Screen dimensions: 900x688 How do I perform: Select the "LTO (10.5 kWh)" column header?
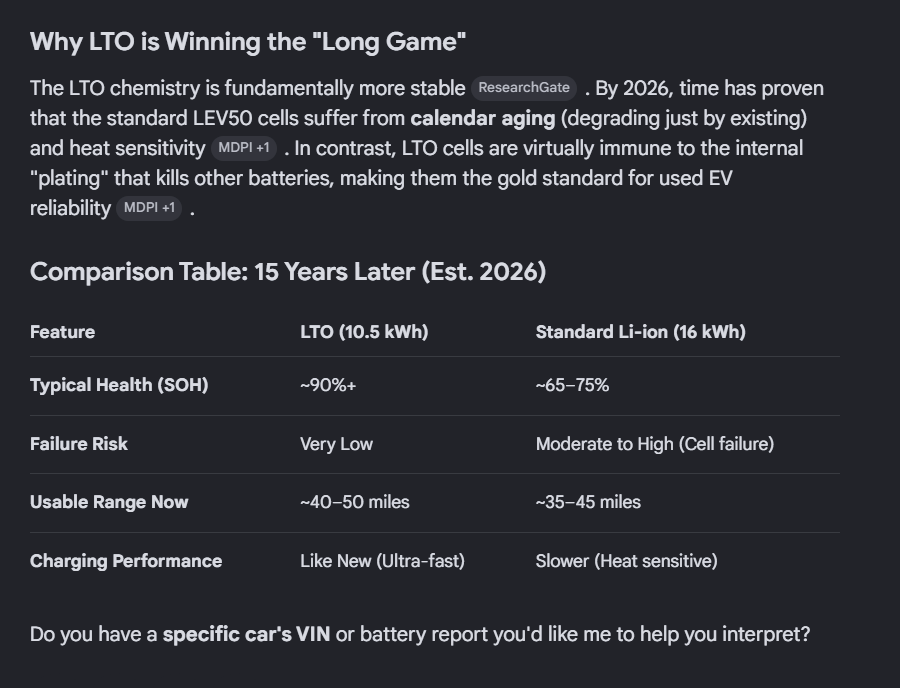click(x=364, y=332)
